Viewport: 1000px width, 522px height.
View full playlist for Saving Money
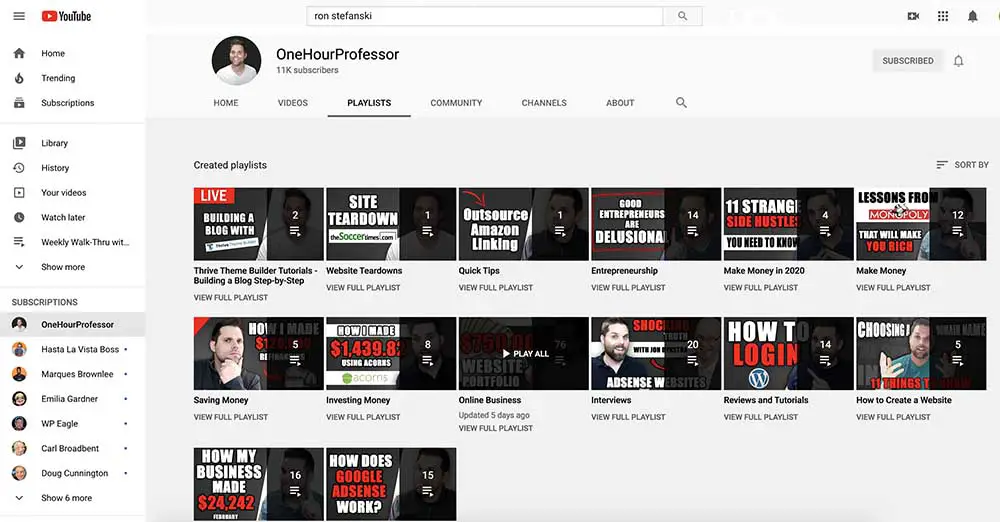point(231,417)
